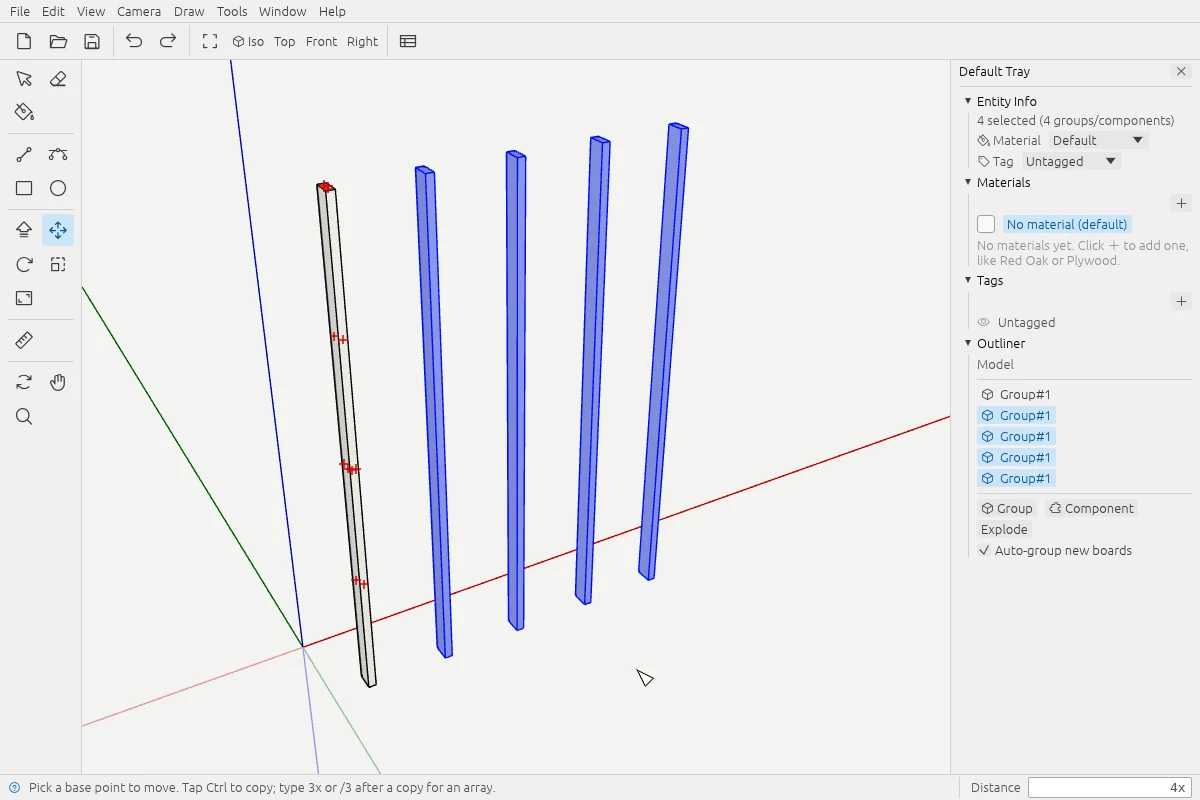This screenshot has width=1200, height=800.
Task: Click the default material white swatch
Action: (986, 224)
